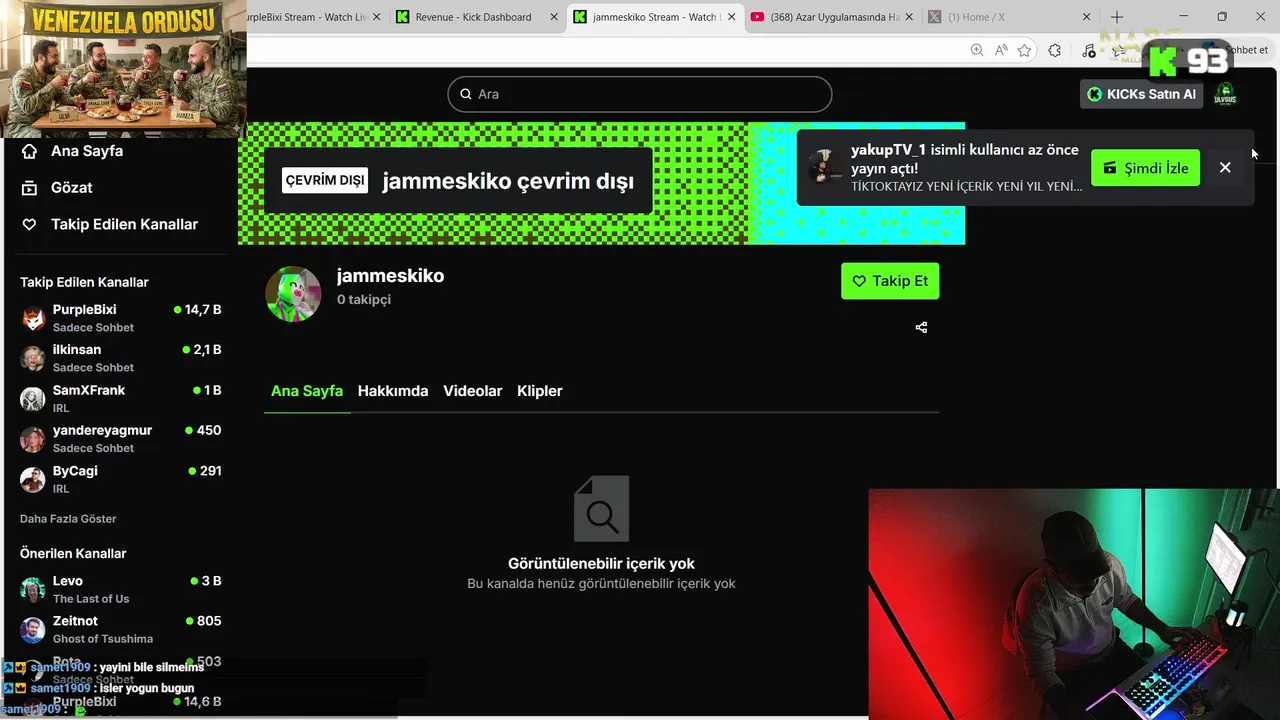
Task: Open a new browser tab
Action: click(1117, 17)
